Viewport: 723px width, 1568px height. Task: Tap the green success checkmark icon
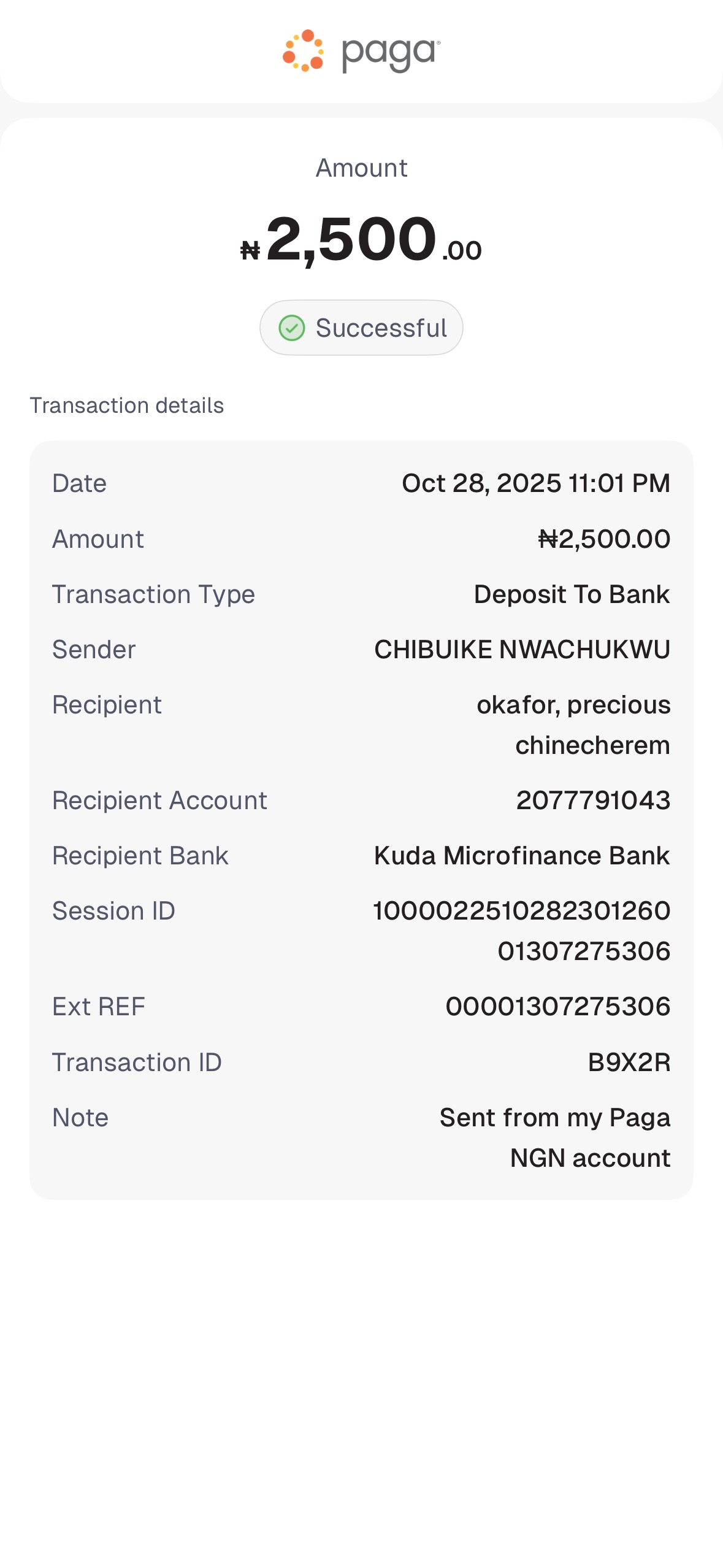click(292, 328)
